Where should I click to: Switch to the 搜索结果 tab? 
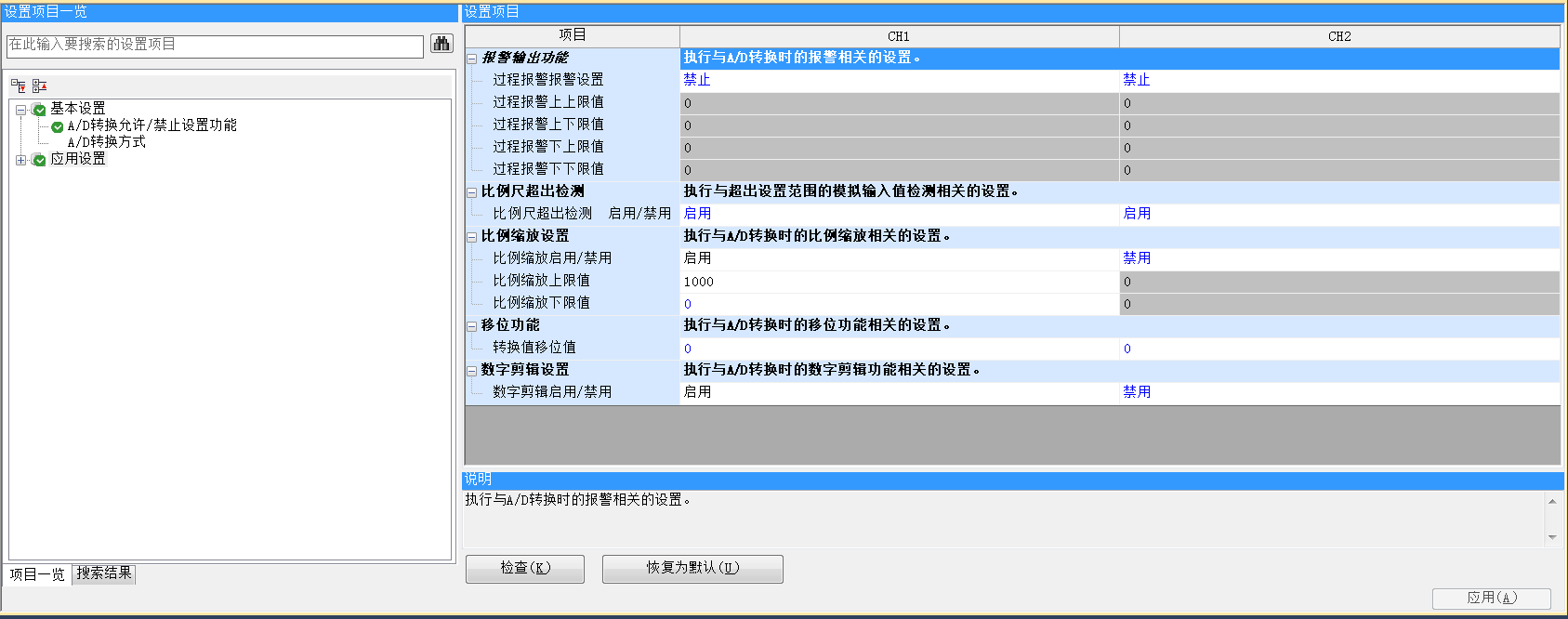[104, 573]
